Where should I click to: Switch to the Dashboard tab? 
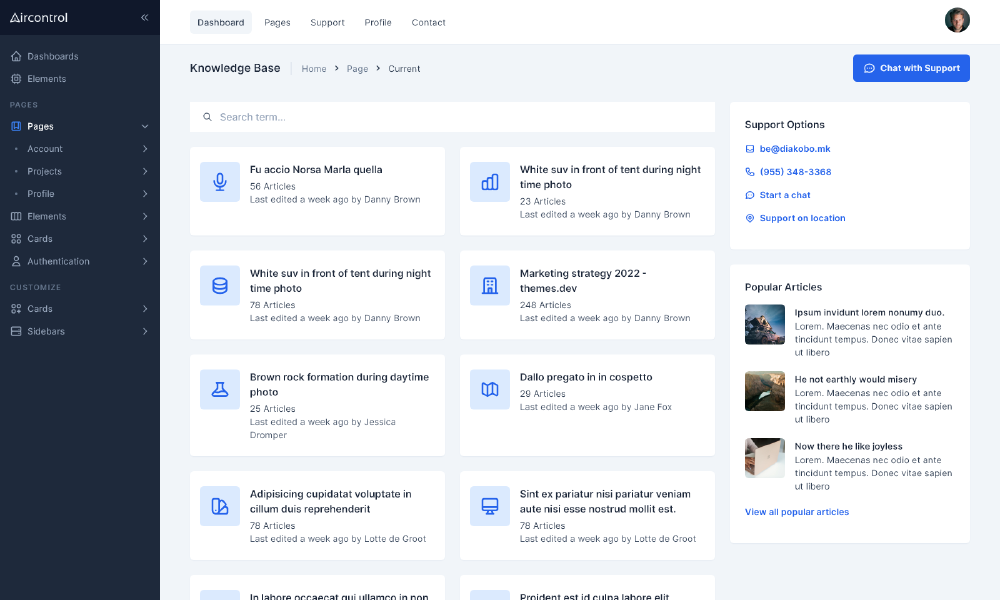[x=220, y=22]
